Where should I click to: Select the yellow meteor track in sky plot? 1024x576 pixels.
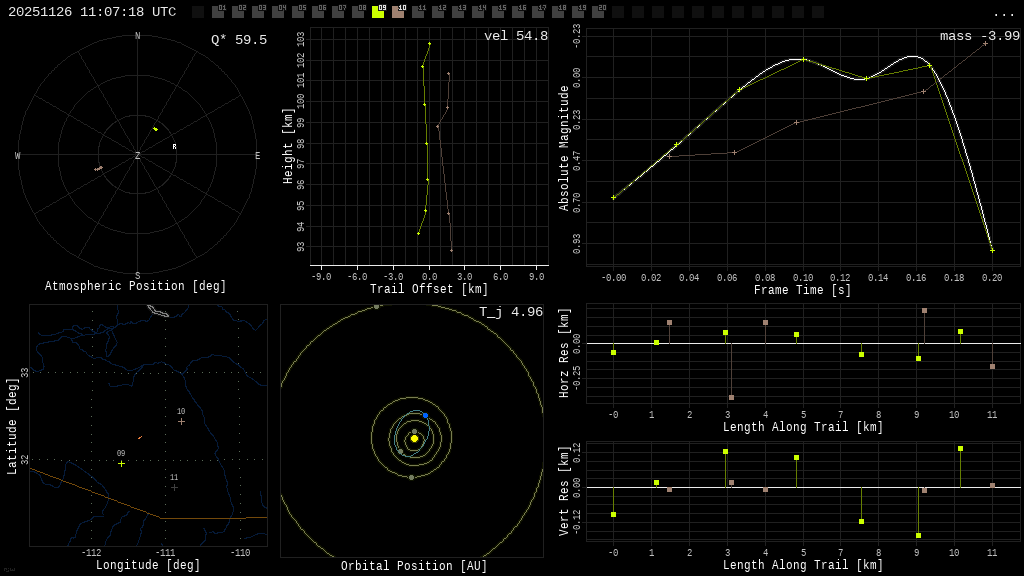(x=155, y=129)
